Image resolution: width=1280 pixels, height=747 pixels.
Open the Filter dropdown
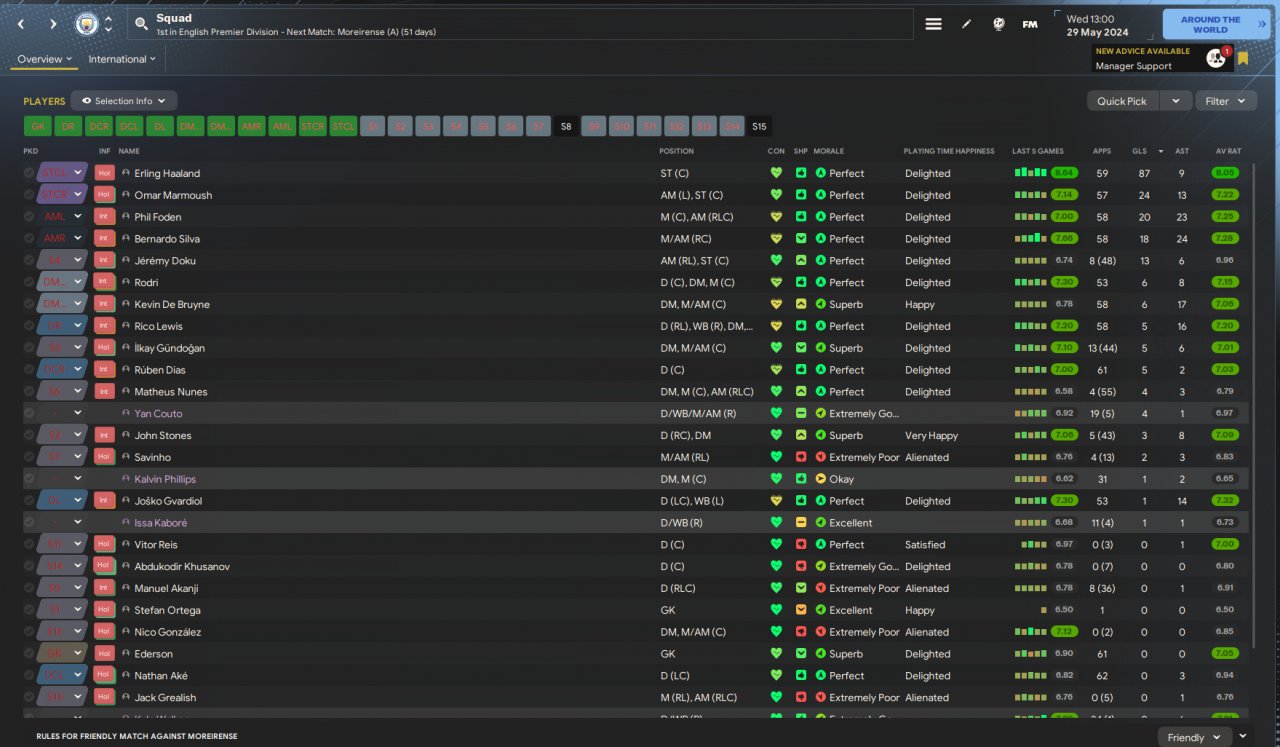pyautogui.click(x=1225, y=101)
